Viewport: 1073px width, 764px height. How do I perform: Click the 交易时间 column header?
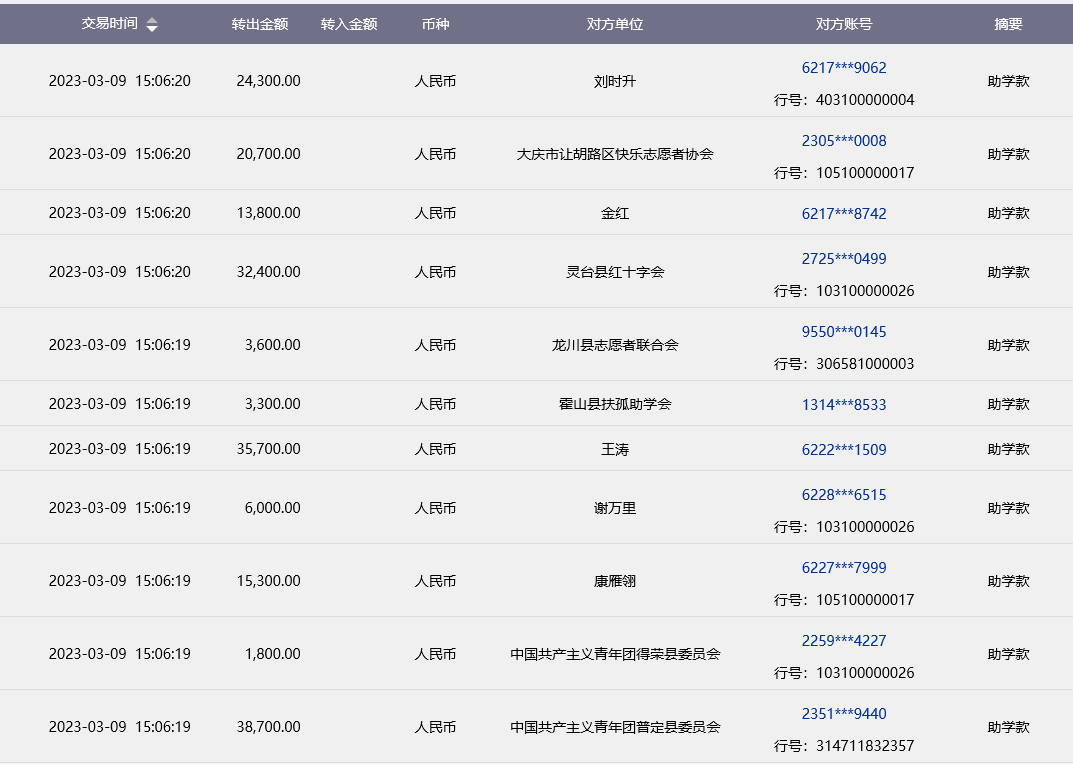coord(109,24)
